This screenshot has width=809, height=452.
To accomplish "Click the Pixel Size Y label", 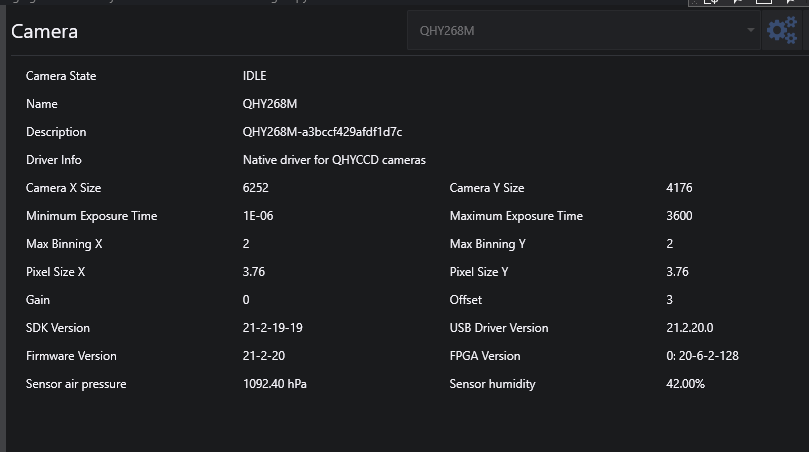I will pyautogui.click(x=479, y=272).
